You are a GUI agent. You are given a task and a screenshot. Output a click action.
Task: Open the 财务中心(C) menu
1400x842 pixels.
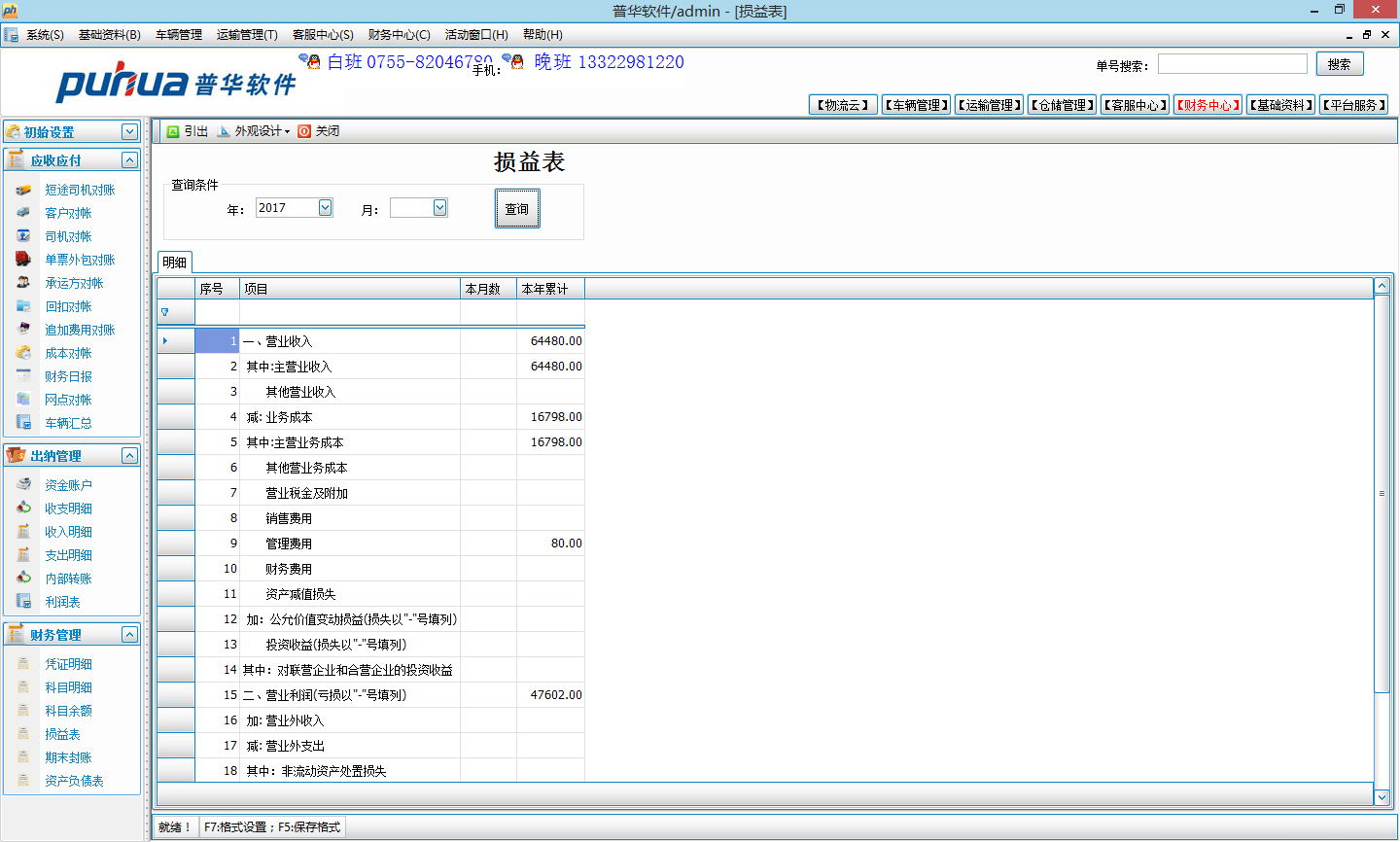[399, 35]
